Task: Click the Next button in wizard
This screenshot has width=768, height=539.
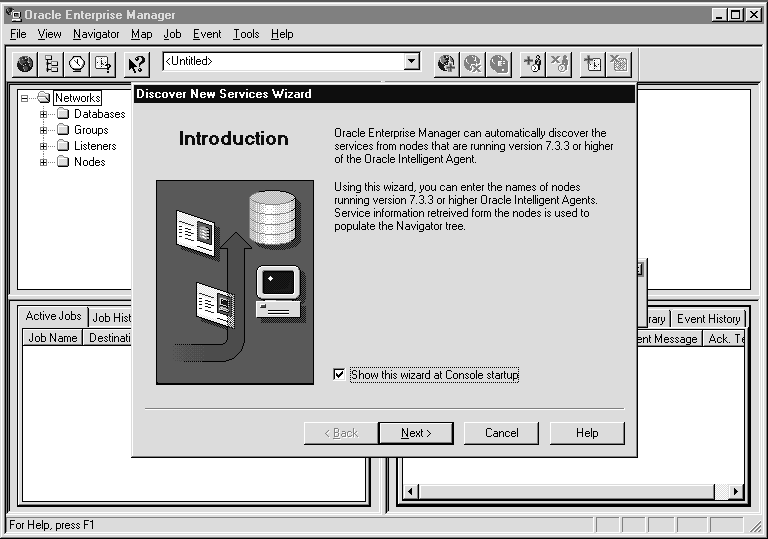Action: (416, 433)
